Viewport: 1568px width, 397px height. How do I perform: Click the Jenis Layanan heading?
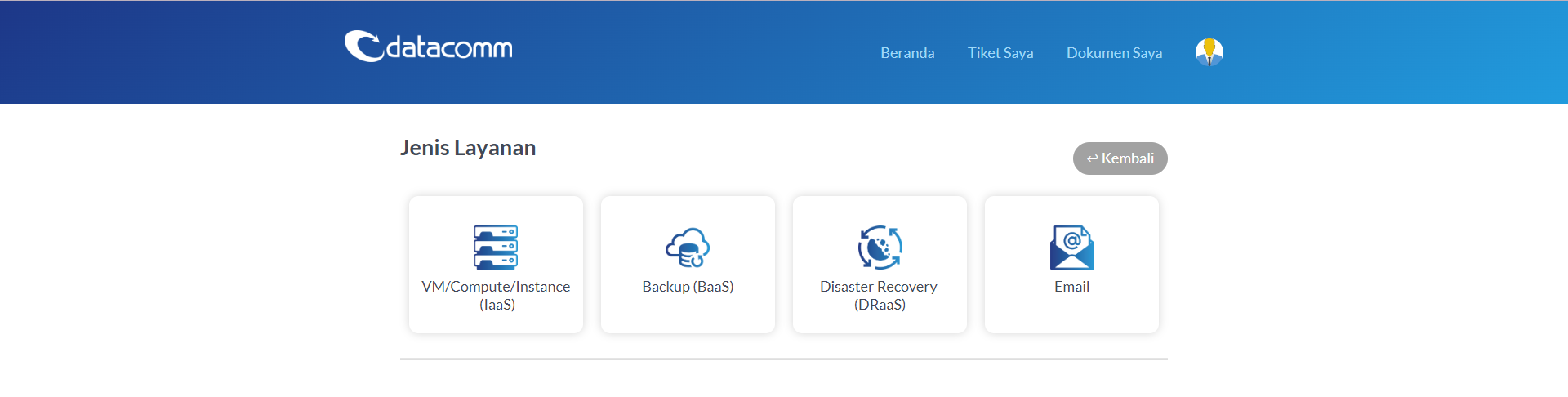tap(468, 148)
